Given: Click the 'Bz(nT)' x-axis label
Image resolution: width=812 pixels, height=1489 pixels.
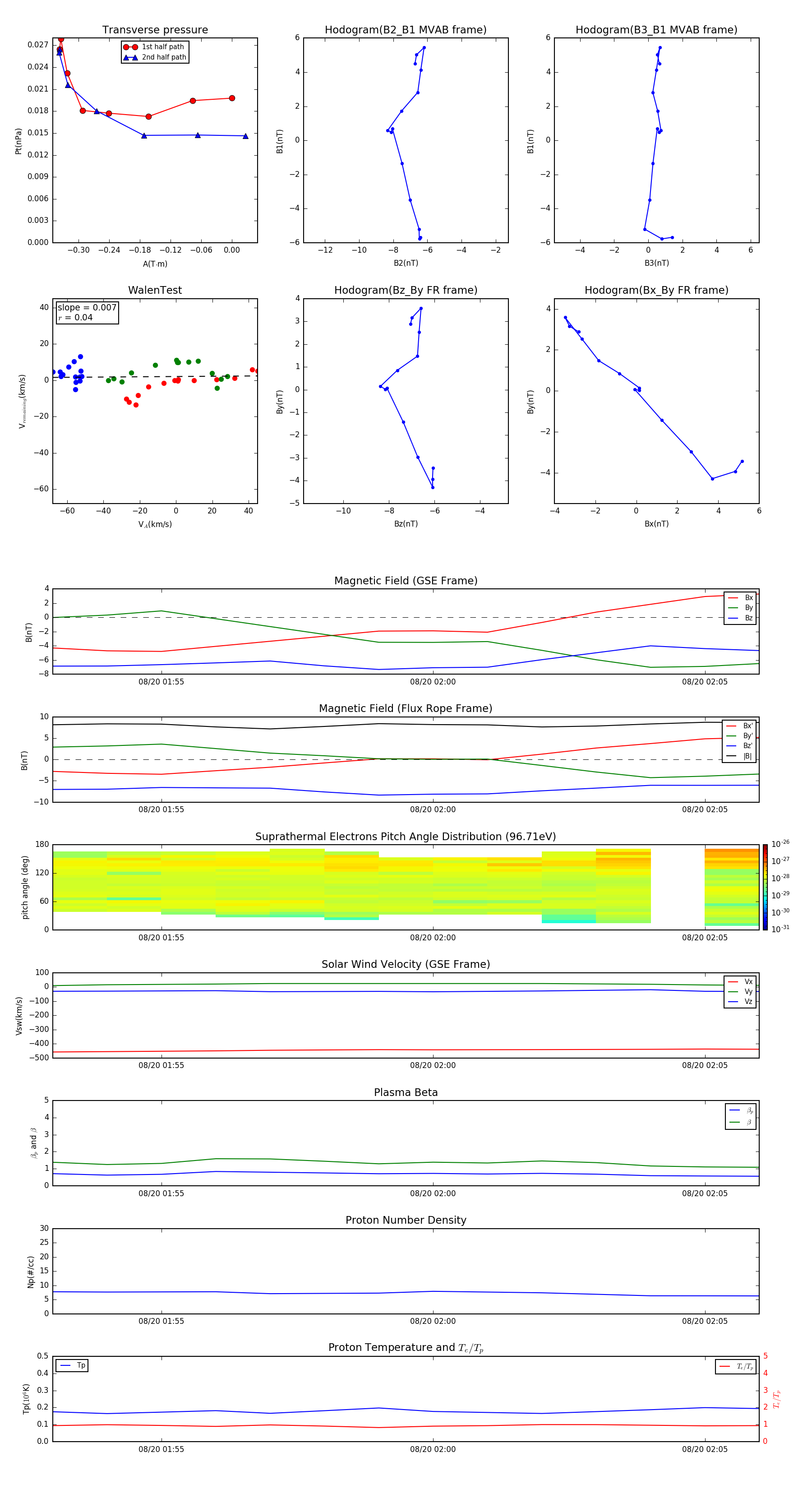Looking at the screenshot, I should pos(406,524).
